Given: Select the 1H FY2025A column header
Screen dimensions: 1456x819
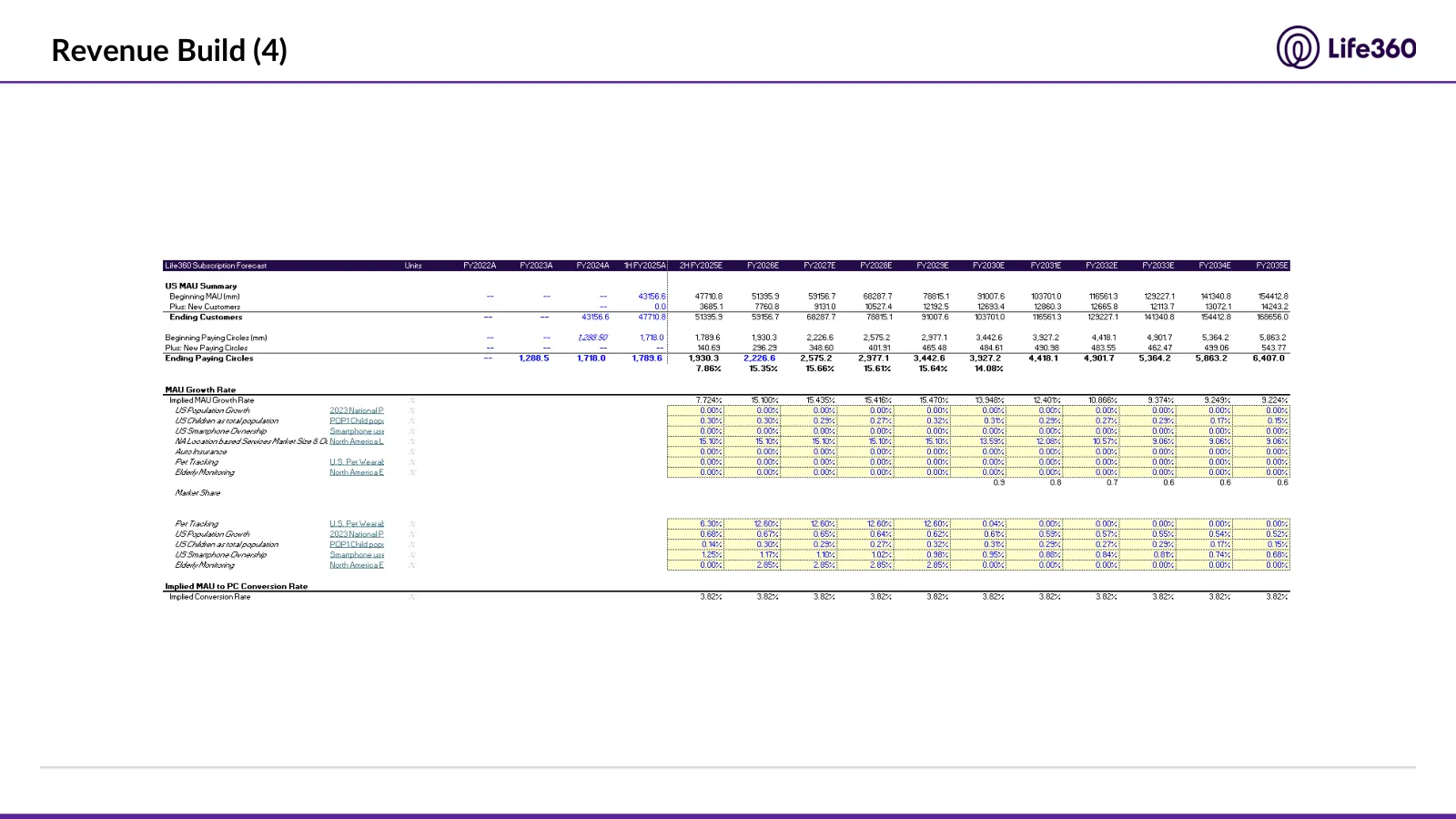Looking at the screenshot, I should [645, 266].
